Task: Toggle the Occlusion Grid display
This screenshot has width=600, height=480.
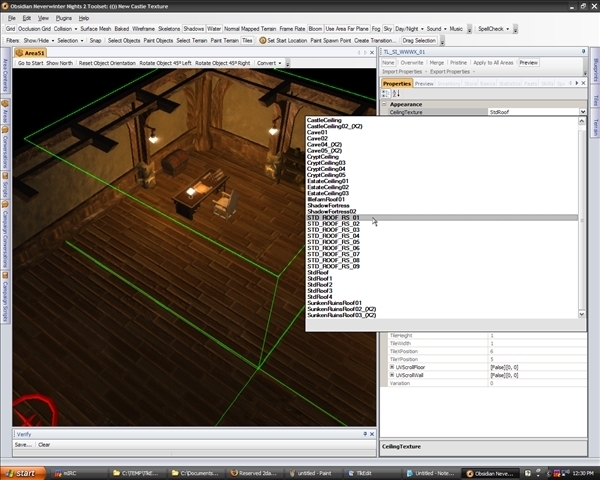Action: (32, 29)
